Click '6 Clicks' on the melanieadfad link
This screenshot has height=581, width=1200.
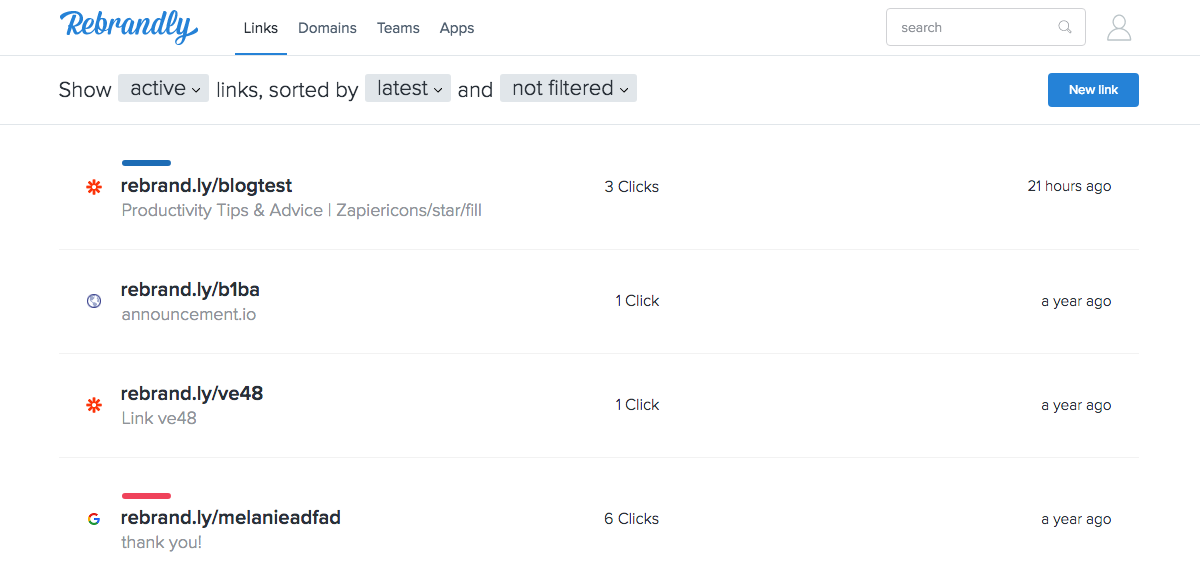tap(632, 519)
